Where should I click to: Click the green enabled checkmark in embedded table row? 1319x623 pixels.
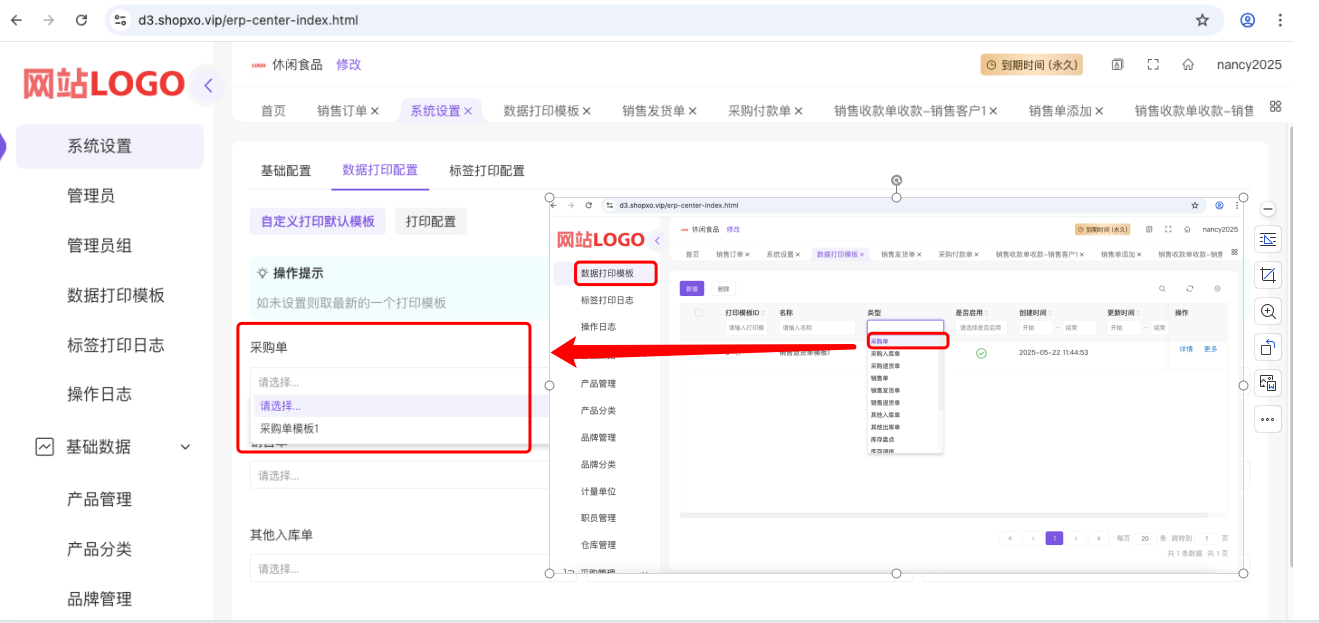(981, 353)
